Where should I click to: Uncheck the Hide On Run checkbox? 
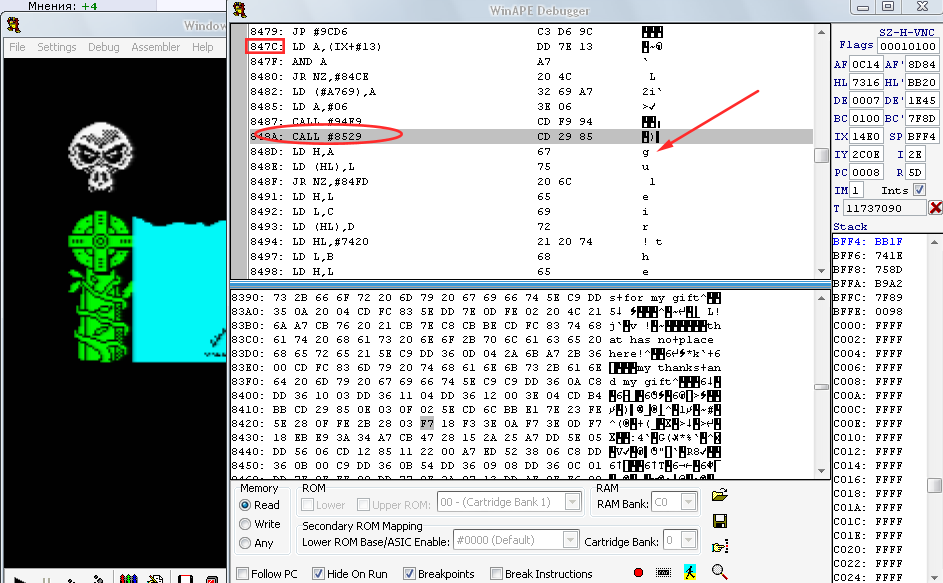[318, 574]
